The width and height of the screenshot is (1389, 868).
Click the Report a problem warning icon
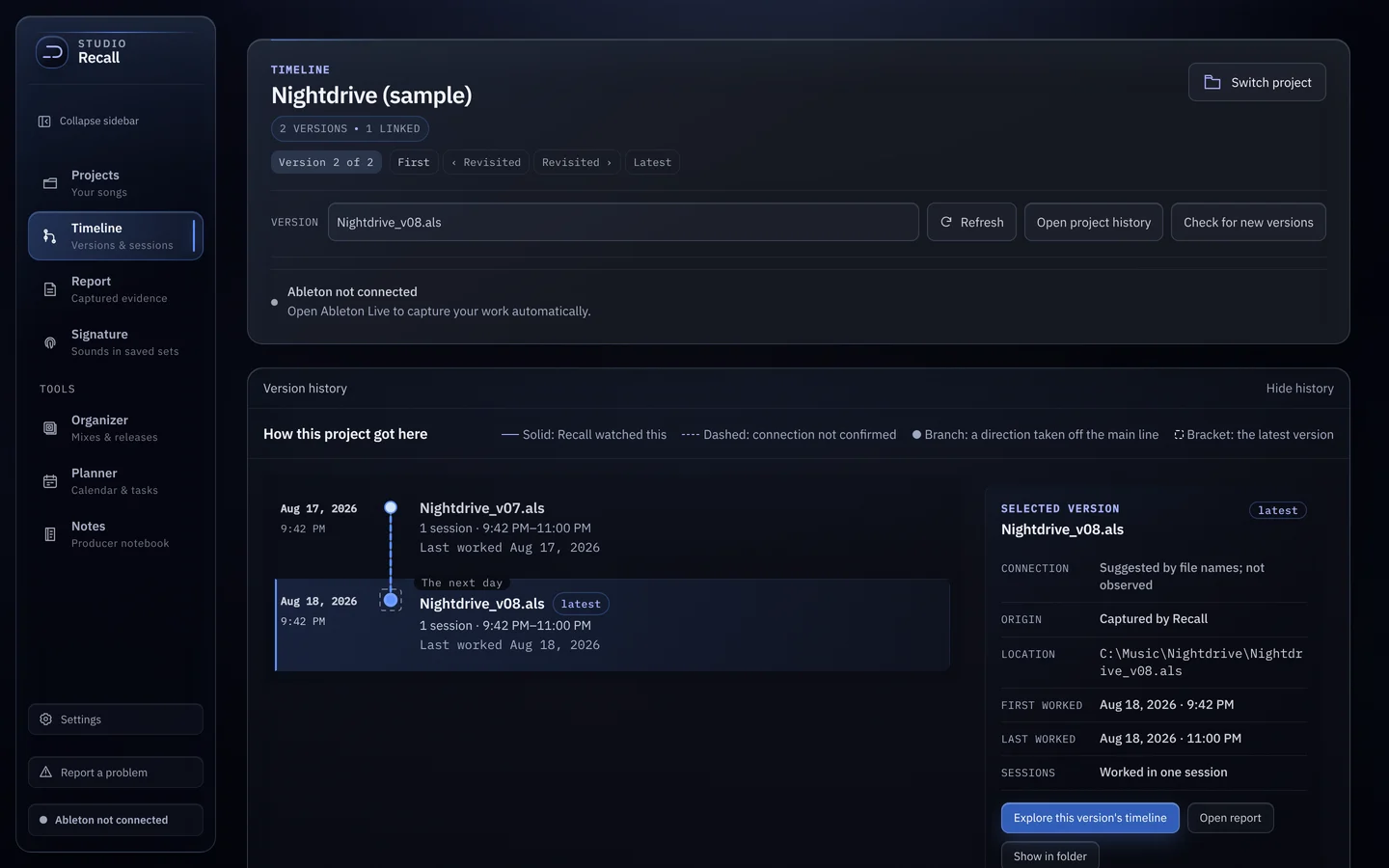pos(45,773)
